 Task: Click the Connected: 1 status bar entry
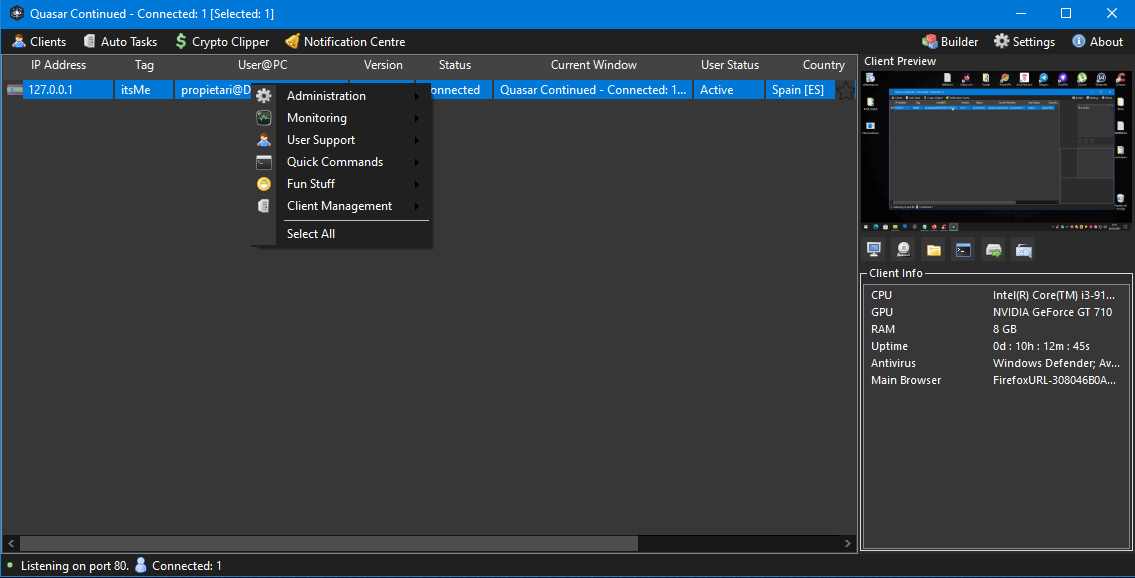[179, 566]
